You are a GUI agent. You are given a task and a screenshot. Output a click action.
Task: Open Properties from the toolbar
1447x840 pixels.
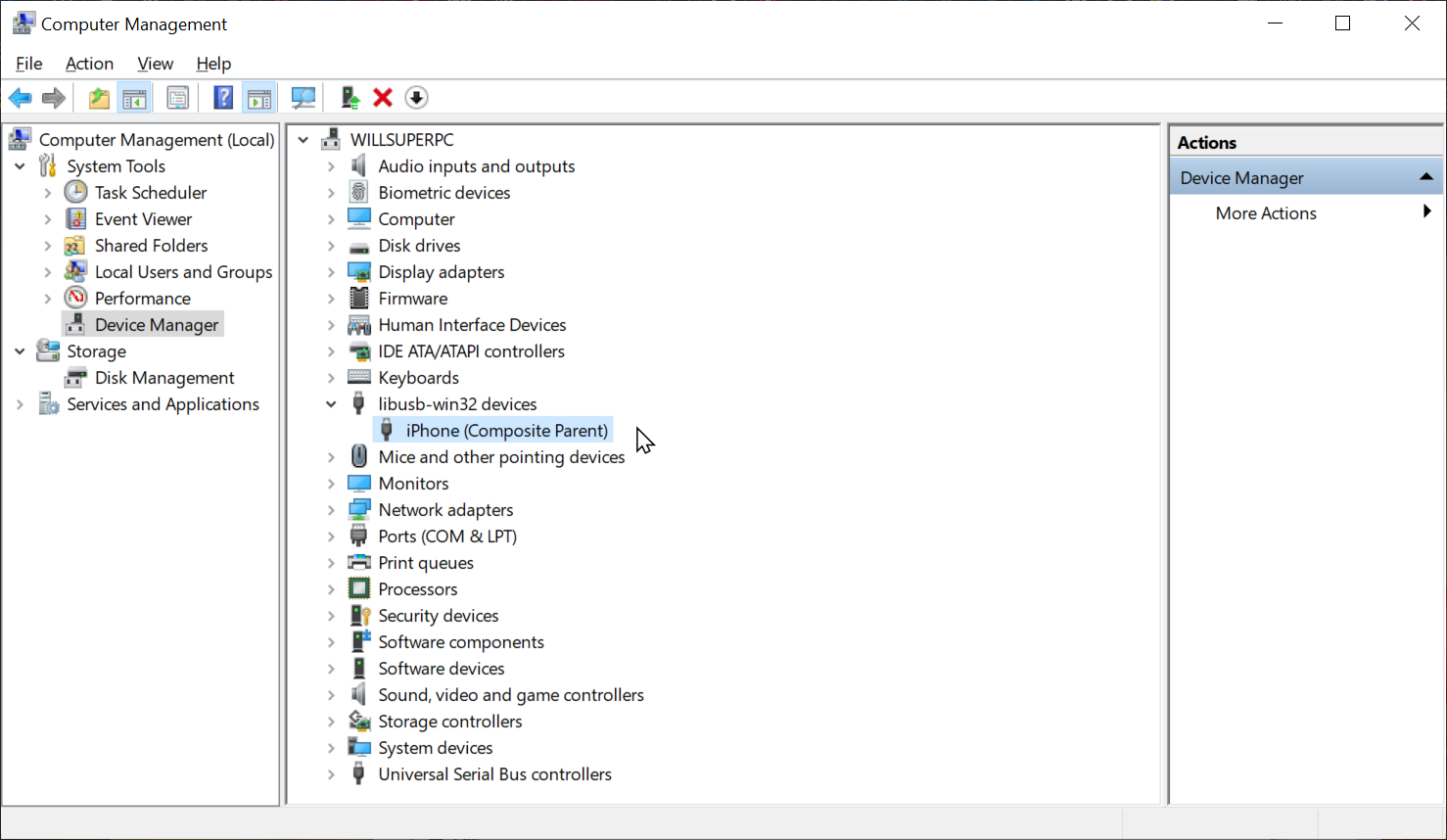pos(177,98)
